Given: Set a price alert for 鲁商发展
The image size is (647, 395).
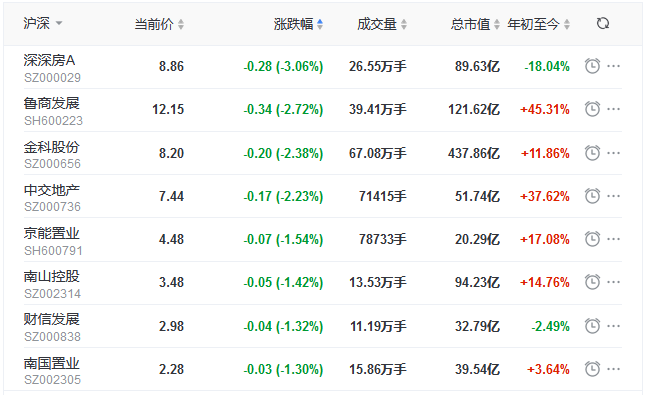Looking at the screenshot, I should 593,109.
